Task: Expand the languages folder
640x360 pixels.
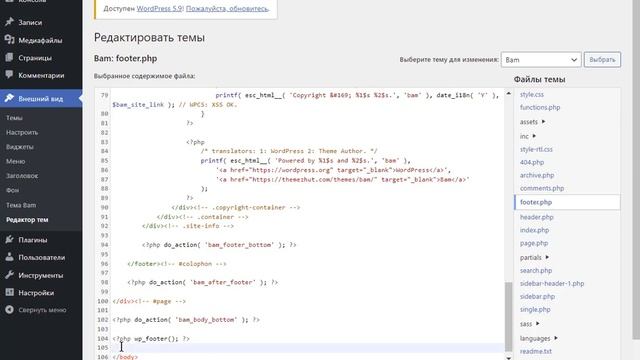Action: pos(538,338)
